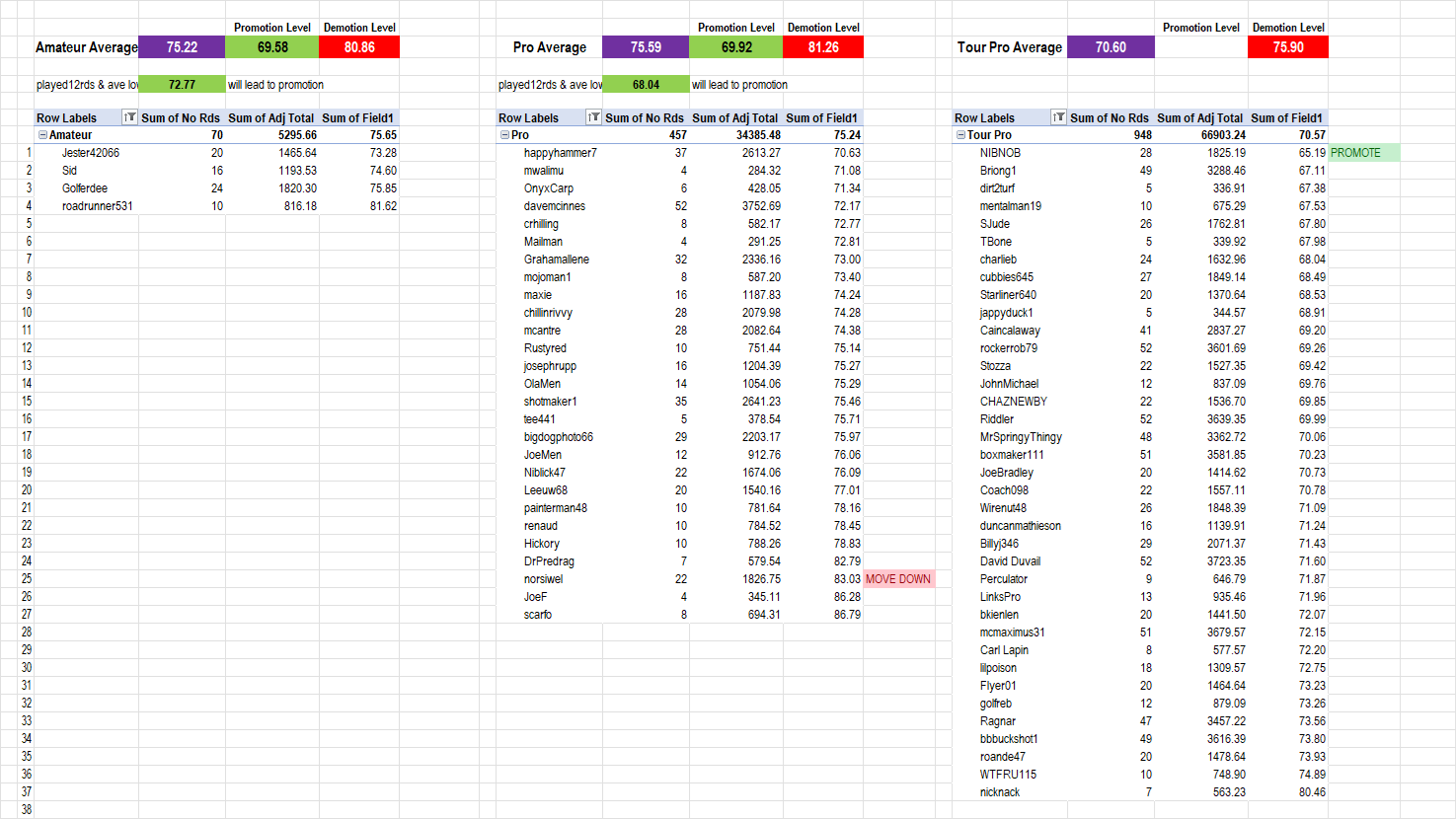Select the red Tour Pro Demotion 75.90 cell
Screen dimensions: 1456x819
(1287, 47)
